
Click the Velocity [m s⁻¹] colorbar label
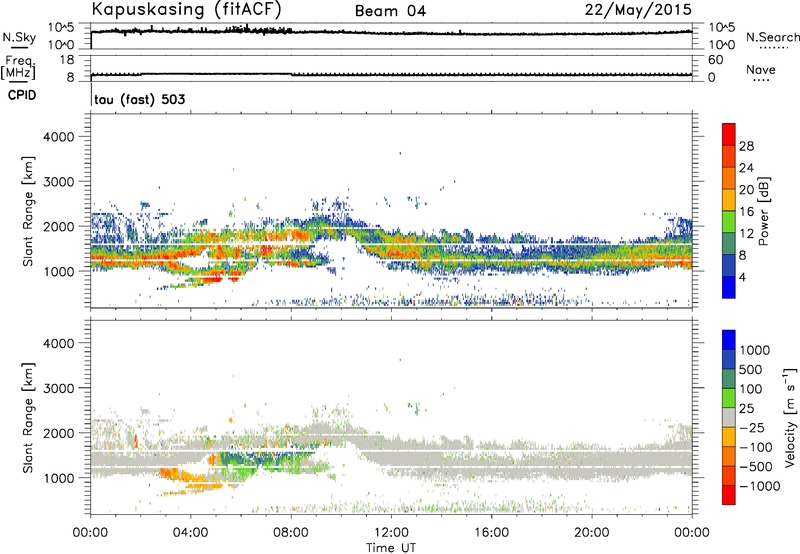[x=791, y=417]
